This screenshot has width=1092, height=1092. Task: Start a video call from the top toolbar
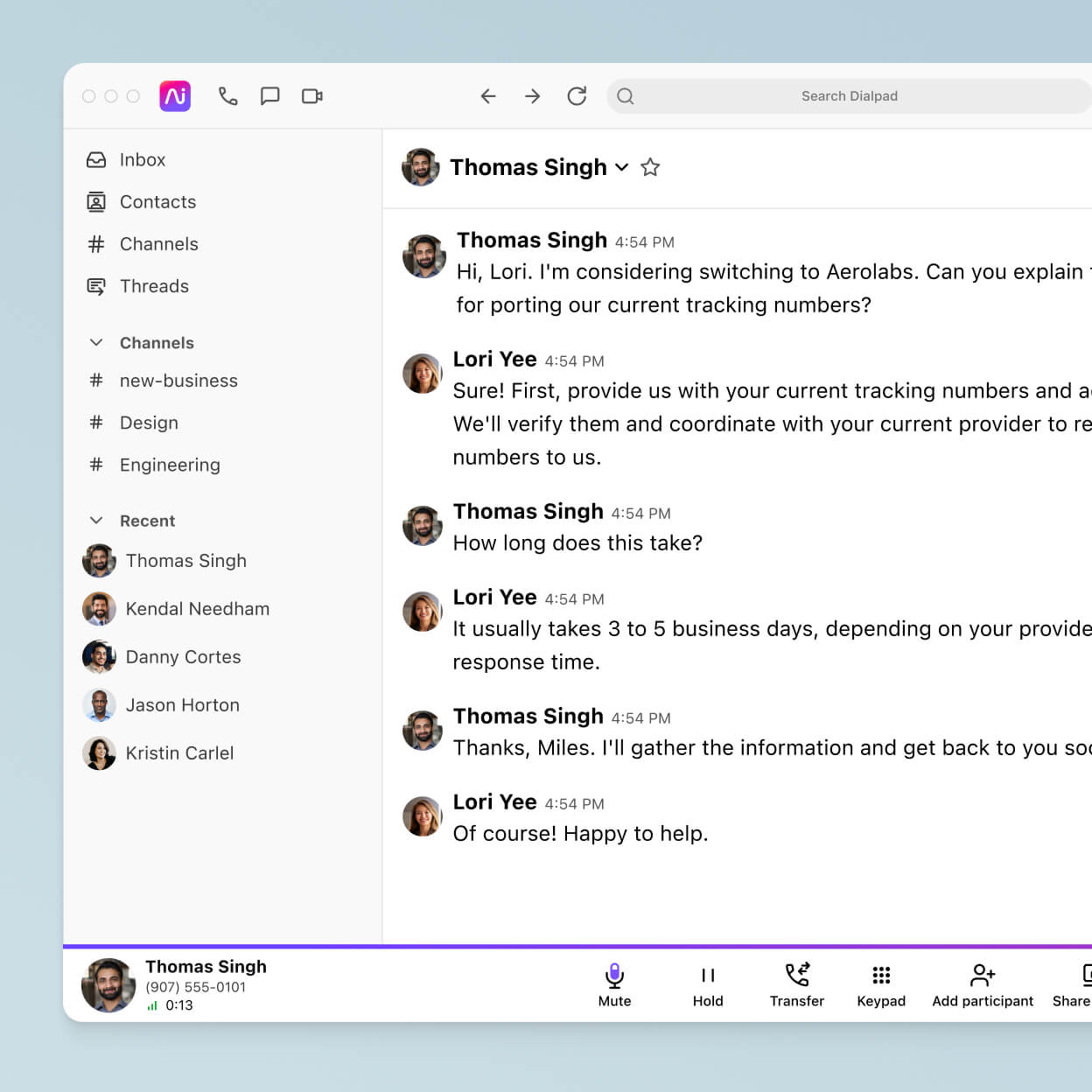coord(312,96)
